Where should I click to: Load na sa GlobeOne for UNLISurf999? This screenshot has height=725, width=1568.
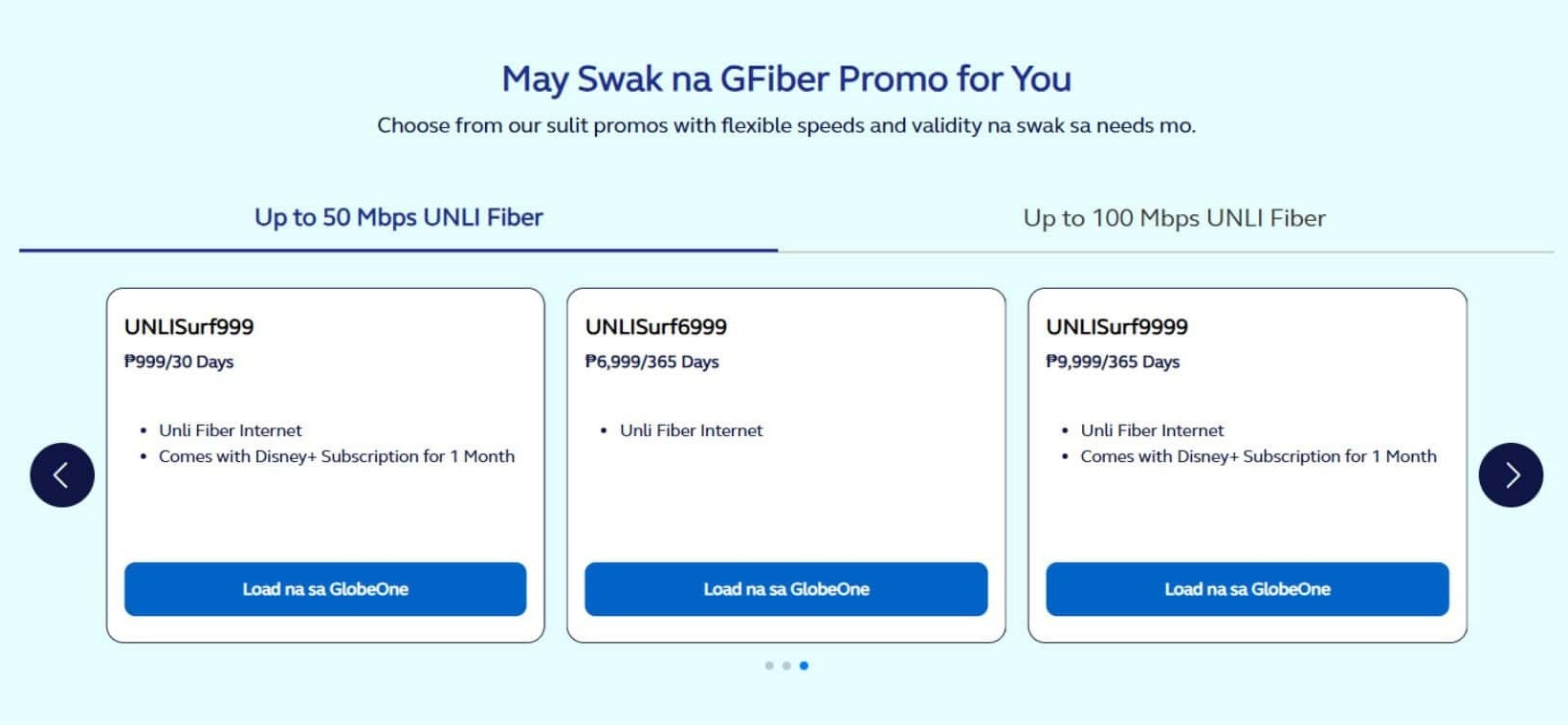tap(324, 589)
